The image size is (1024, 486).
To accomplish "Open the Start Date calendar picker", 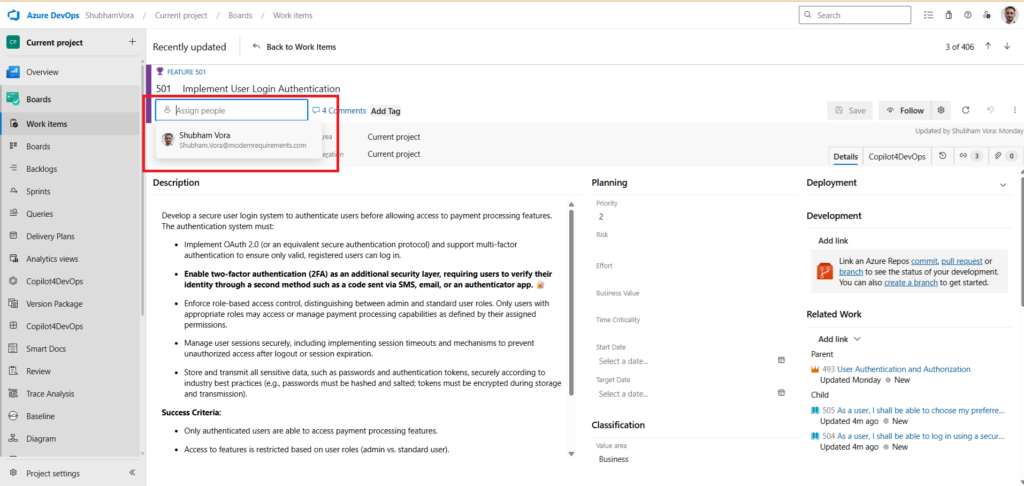I will pyautogui.click(x=781, y=360).
